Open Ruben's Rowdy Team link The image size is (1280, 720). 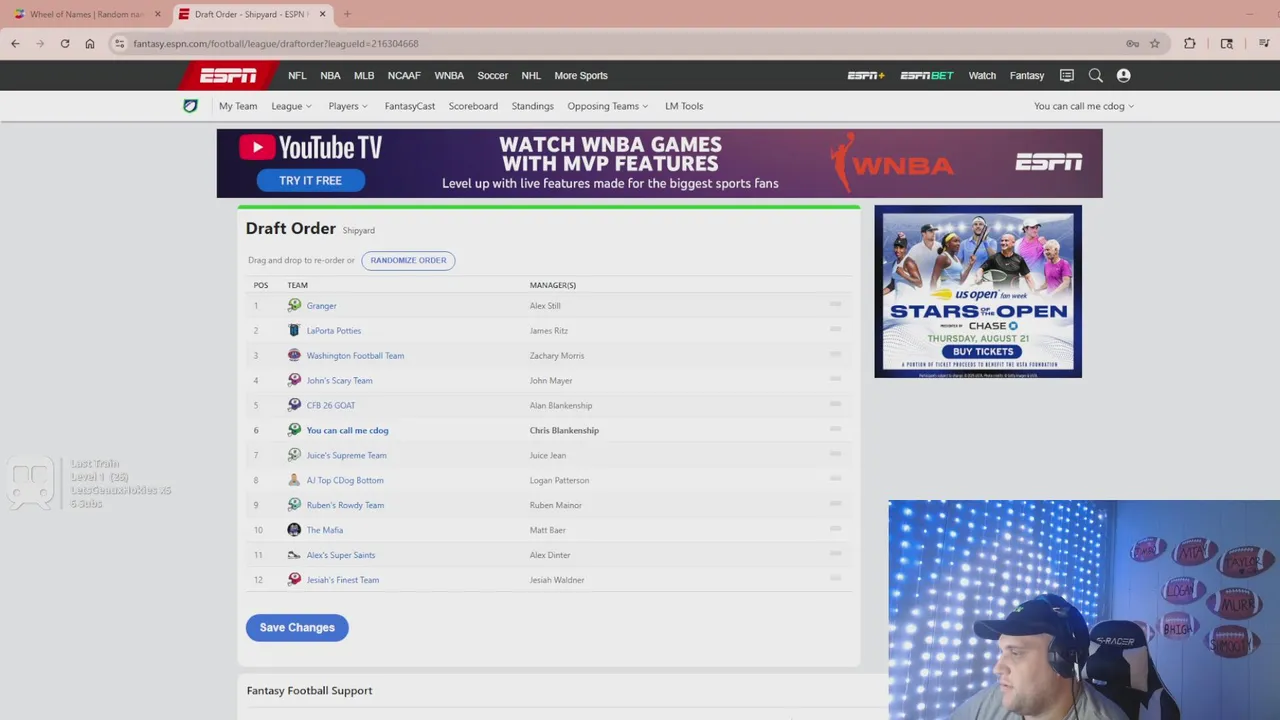345,505
